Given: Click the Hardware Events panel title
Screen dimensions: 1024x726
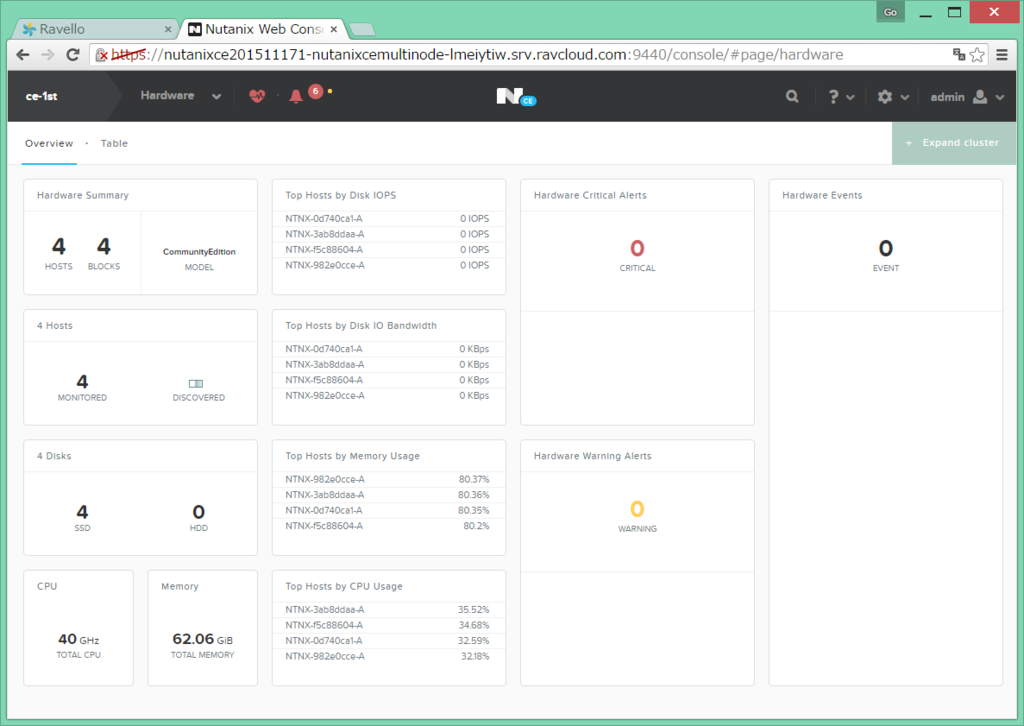Looking at the screenshot, I should coord(822,195).
